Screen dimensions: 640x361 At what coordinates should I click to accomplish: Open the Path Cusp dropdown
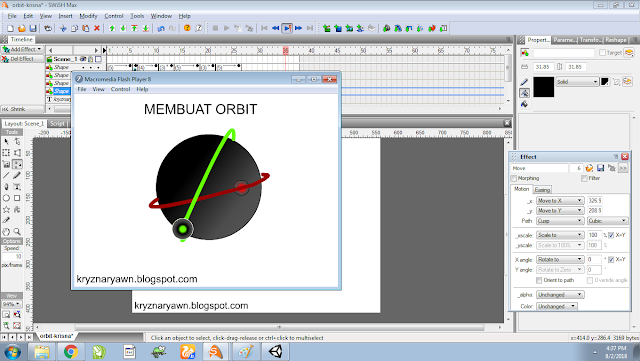[x=560, y=221]
